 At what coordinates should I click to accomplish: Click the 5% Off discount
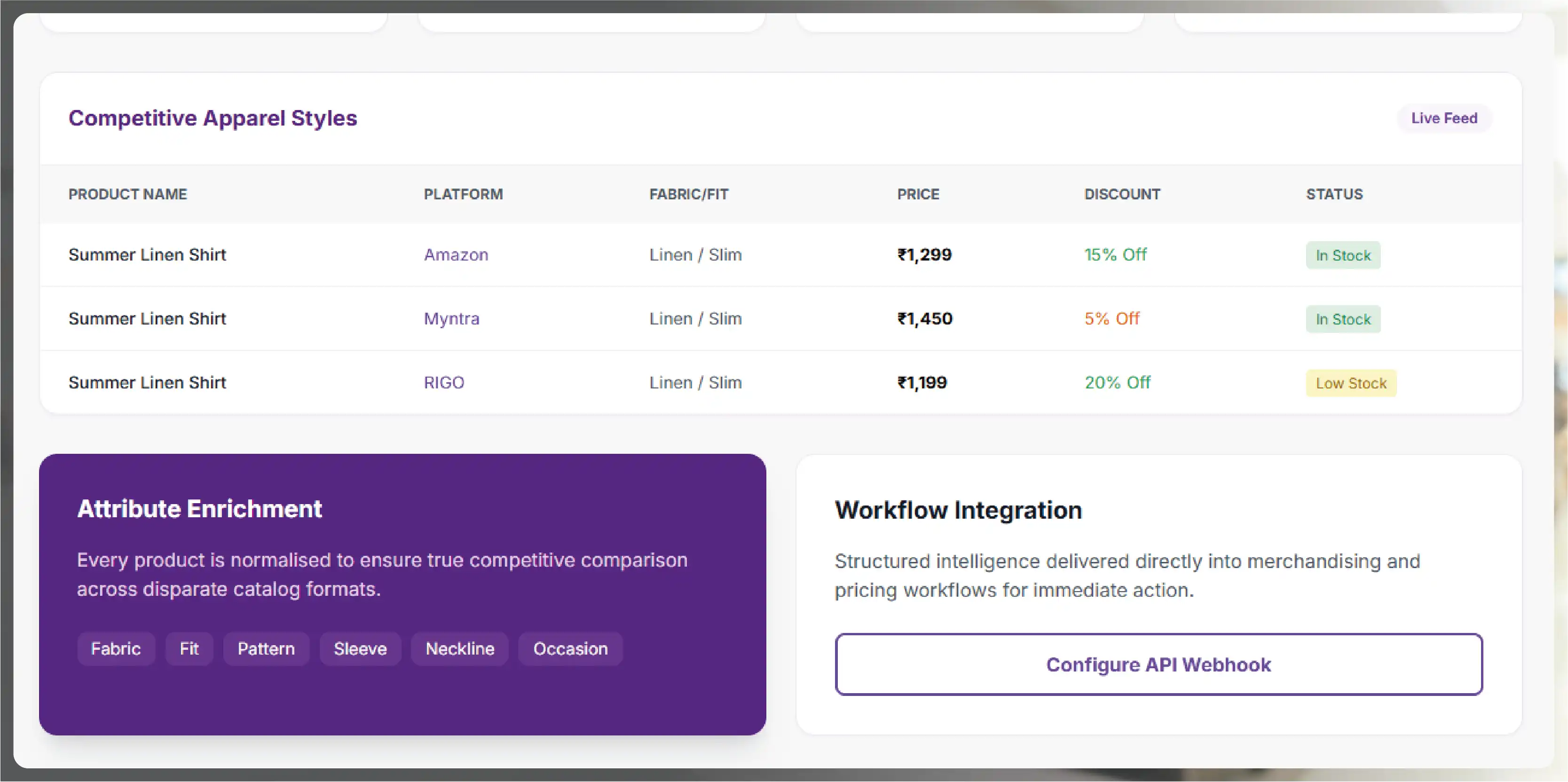pos(1111,318)
